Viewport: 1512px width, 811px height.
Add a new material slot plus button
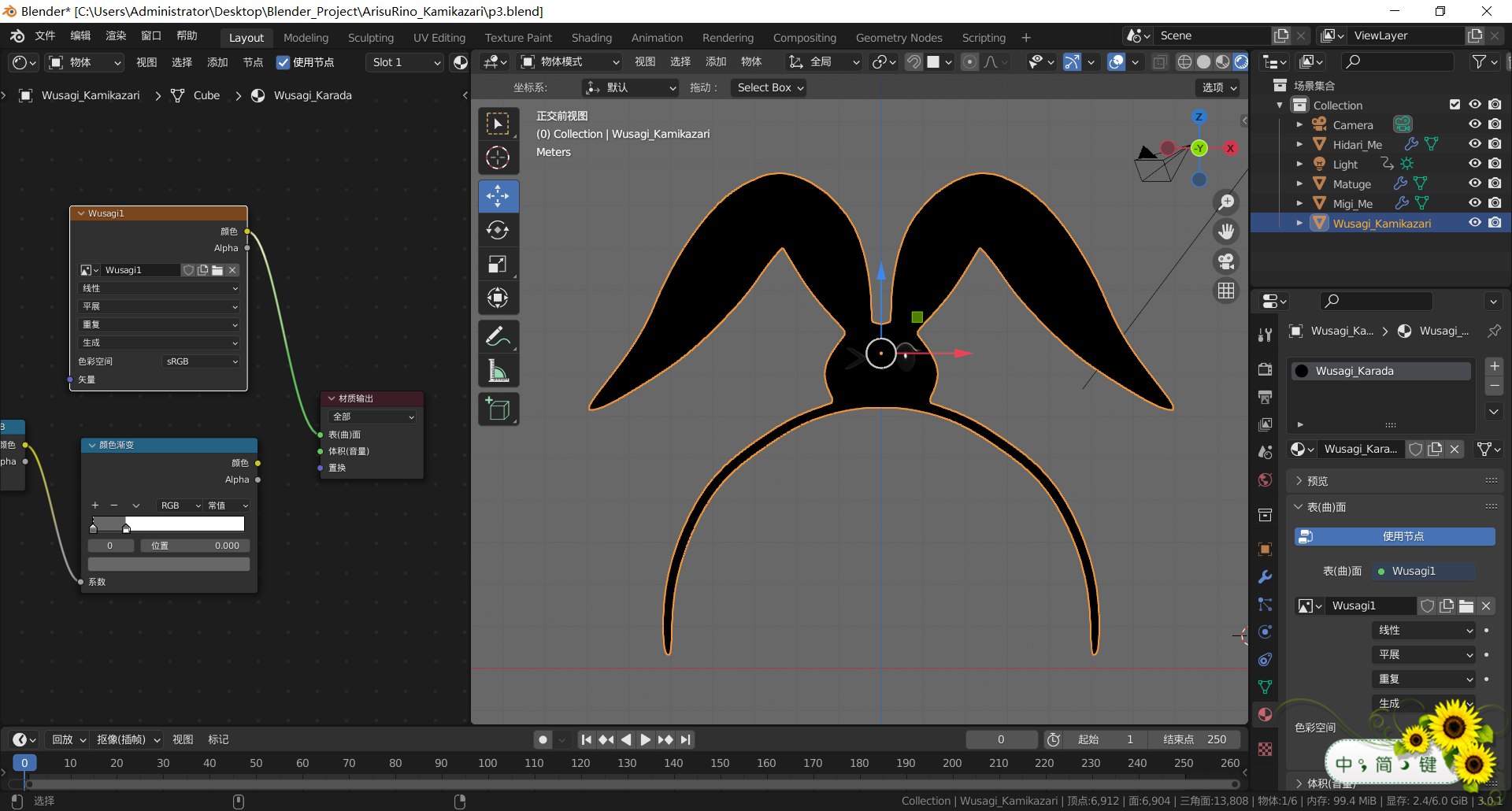click(x=1494, y=366)
